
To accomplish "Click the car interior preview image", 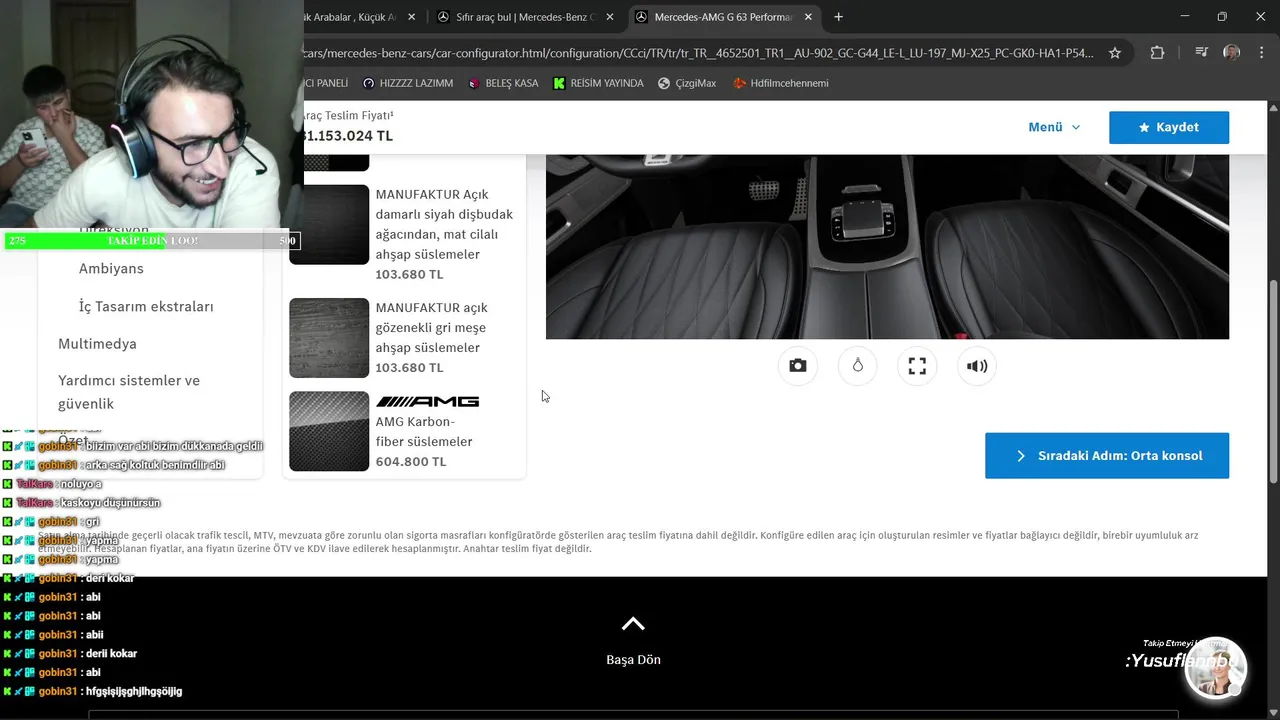I will click(x=887, y=246).
